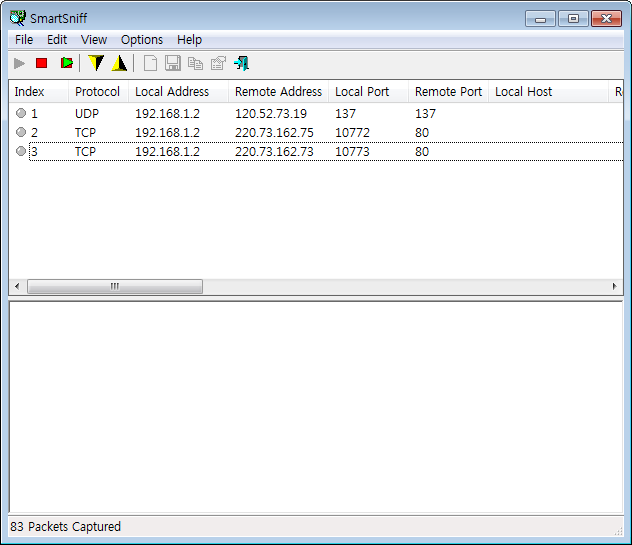Sort by Local Address column header

point(179,92)
